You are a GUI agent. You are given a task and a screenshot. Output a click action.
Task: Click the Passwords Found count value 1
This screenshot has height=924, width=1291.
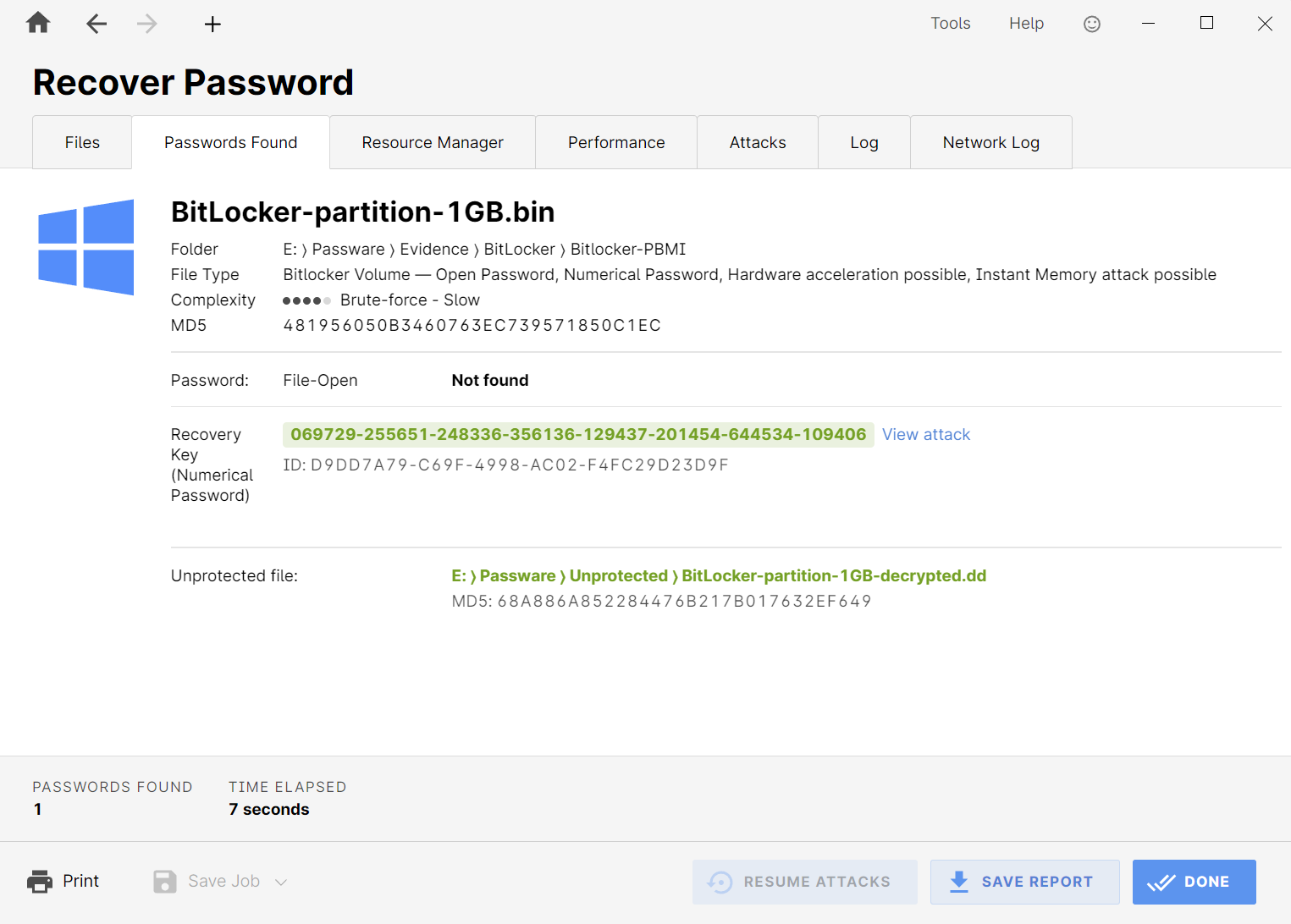coord(37,809)
